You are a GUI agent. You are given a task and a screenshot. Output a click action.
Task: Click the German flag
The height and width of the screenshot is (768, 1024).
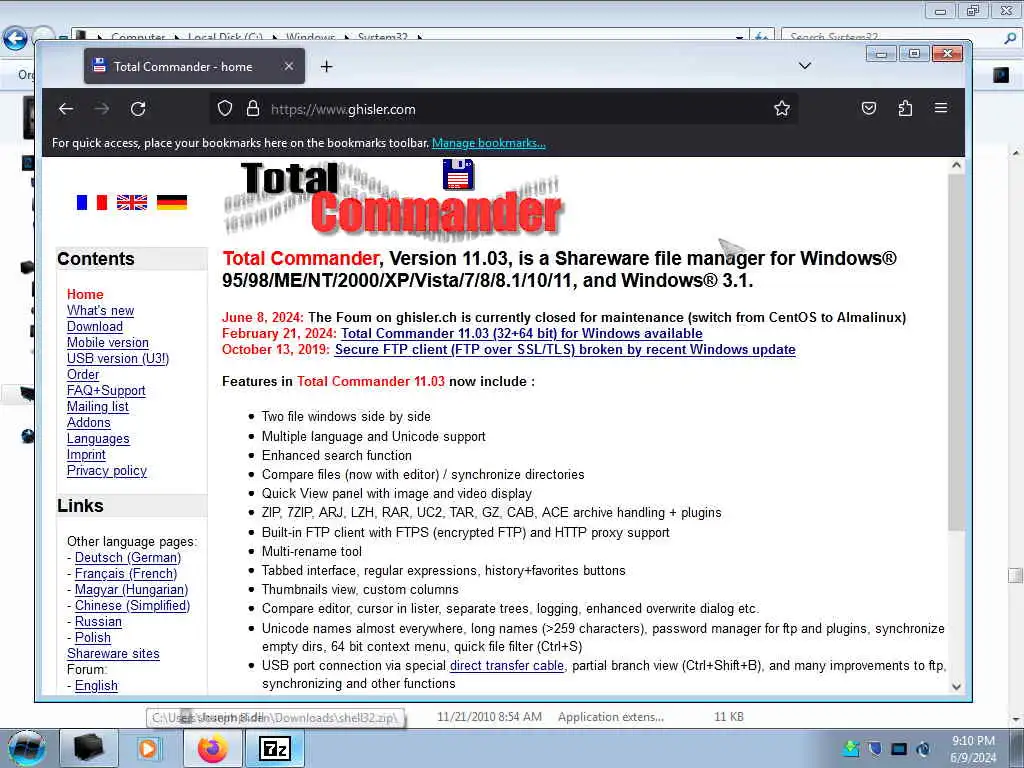[172, 202]
